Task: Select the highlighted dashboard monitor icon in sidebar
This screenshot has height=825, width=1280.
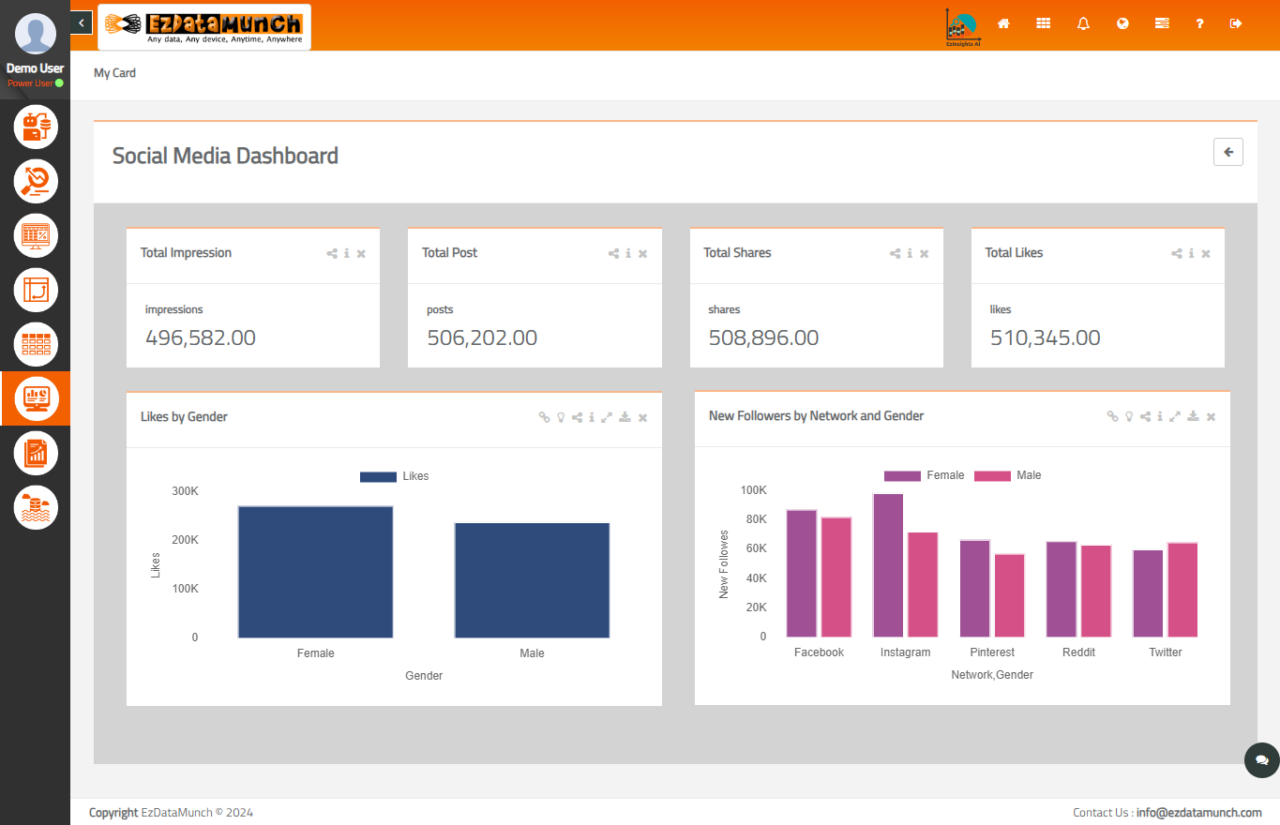Action: (x=35, y=398)
